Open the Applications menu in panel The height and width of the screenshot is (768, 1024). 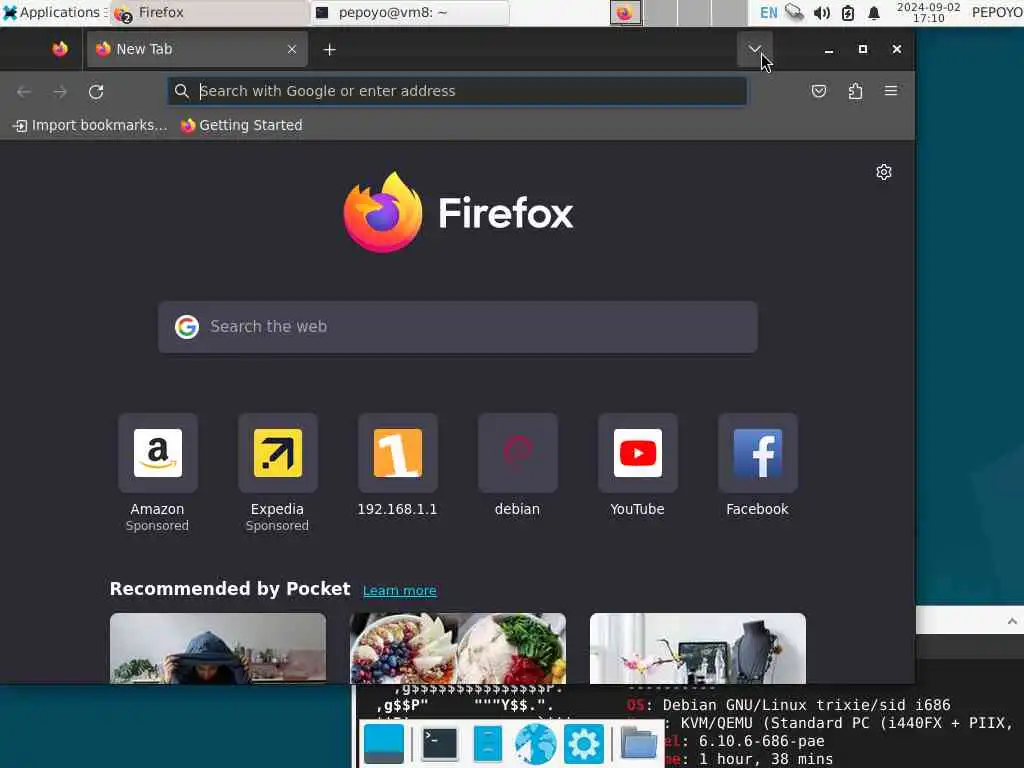(x=54, y=12)
